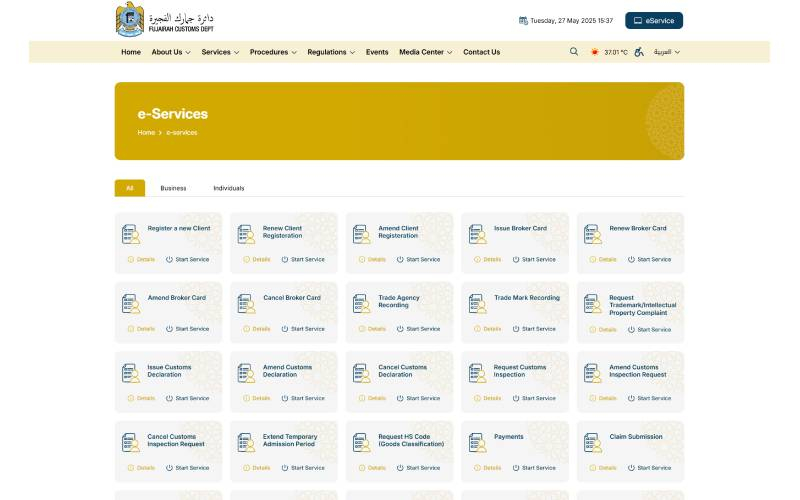Click the Renew Client Registration document icon
Image resolution: width=800 pixels, height=500 pixels.
click(246, 234)
